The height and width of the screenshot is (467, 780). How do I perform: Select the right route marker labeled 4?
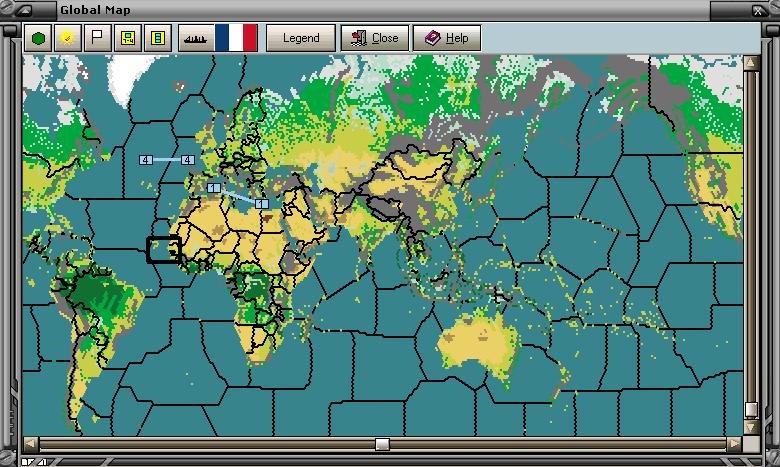coord(188,160)
